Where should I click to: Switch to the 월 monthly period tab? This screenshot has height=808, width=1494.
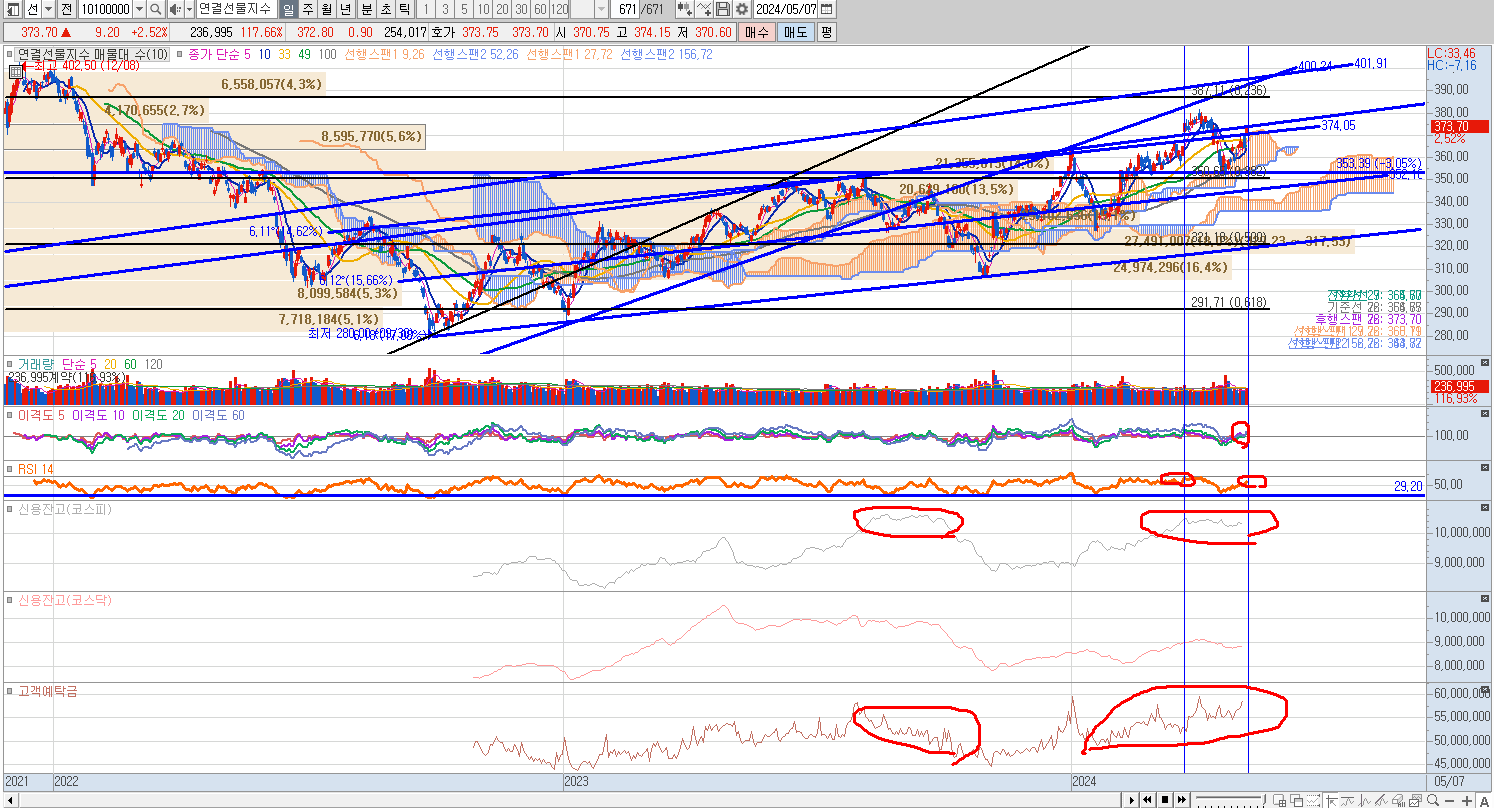[x=326, y=9]
